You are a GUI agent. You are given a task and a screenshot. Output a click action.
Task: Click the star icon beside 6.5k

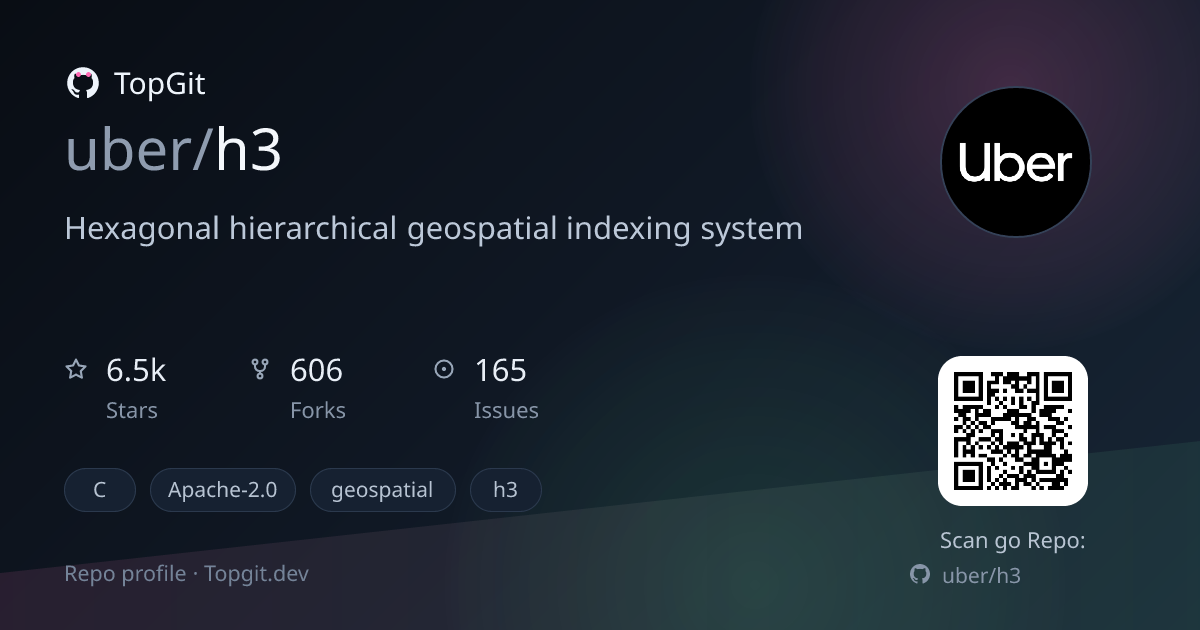[x=76, y=370]
